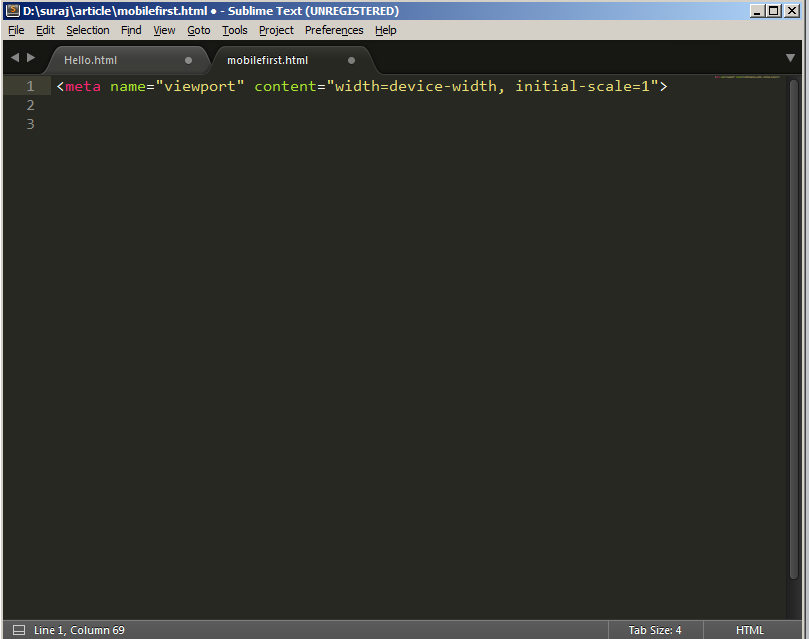The width and height of the screenshot is (809, 639).
Task: Click the word meta in the code
Action: (x=83, y=86)
